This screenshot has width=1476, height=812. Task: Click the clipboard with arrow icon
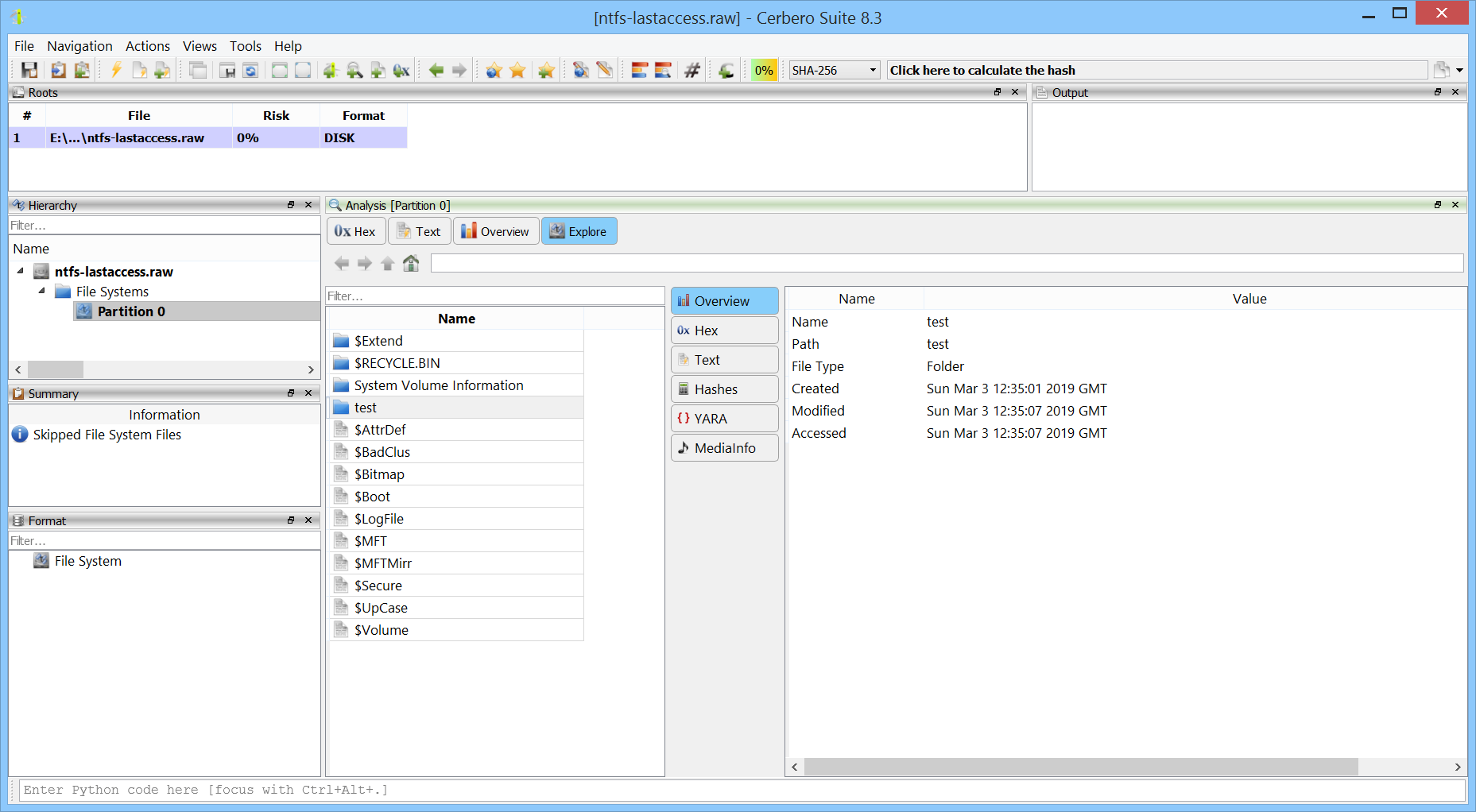point(58,70)
